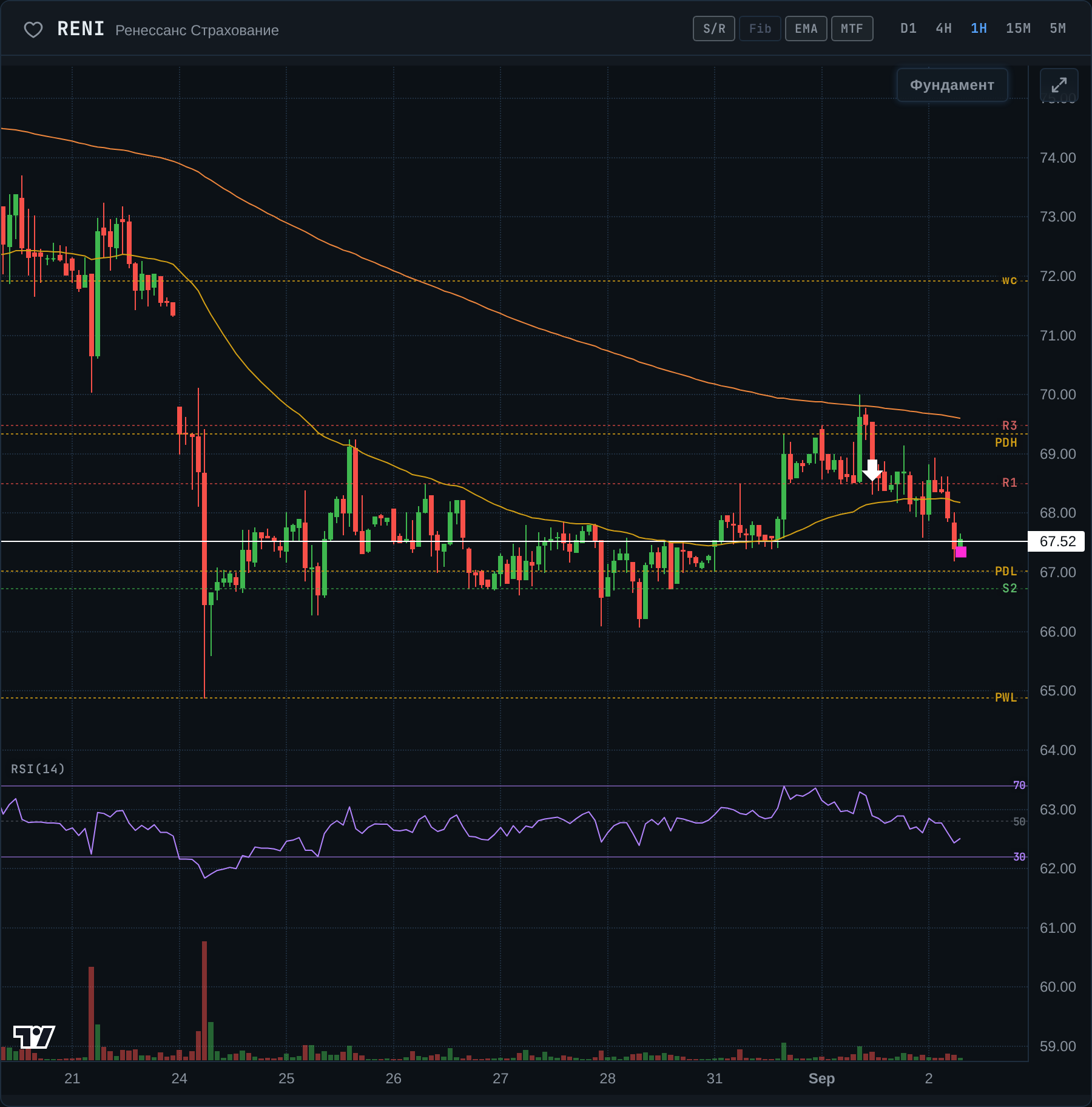1092x1107 pixels.
Task: Click the magenta marker on last candle
Action: point(961,552)
